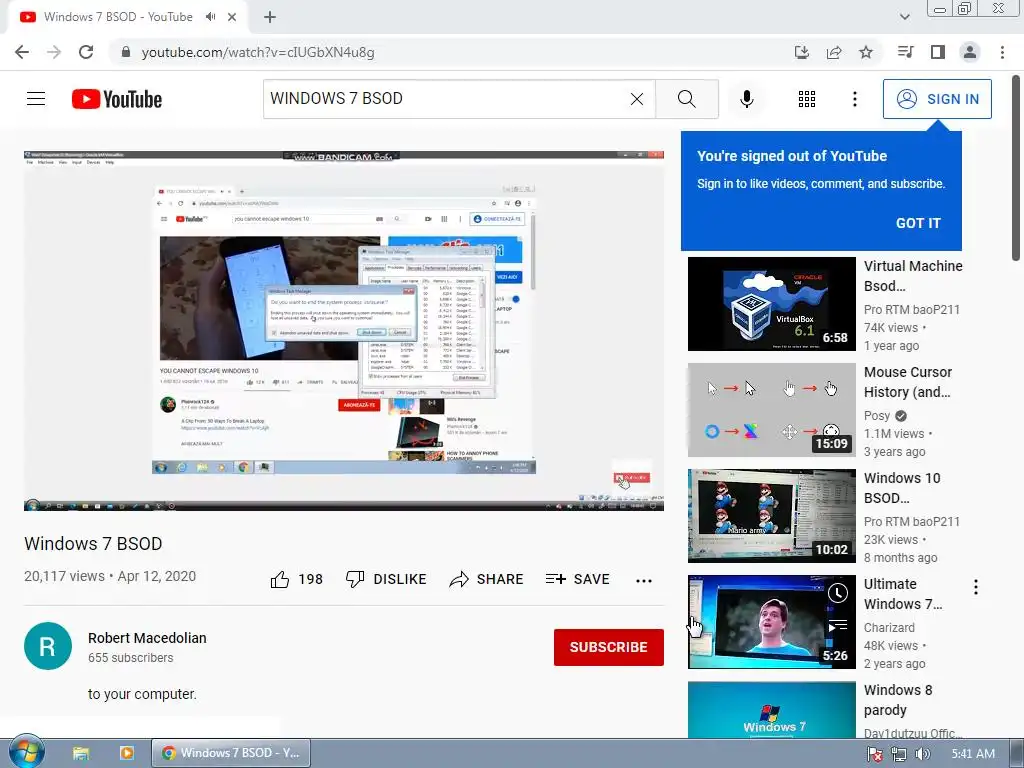
Task: Toggle the Chrome side panel
Action: (x=938, y=52)
